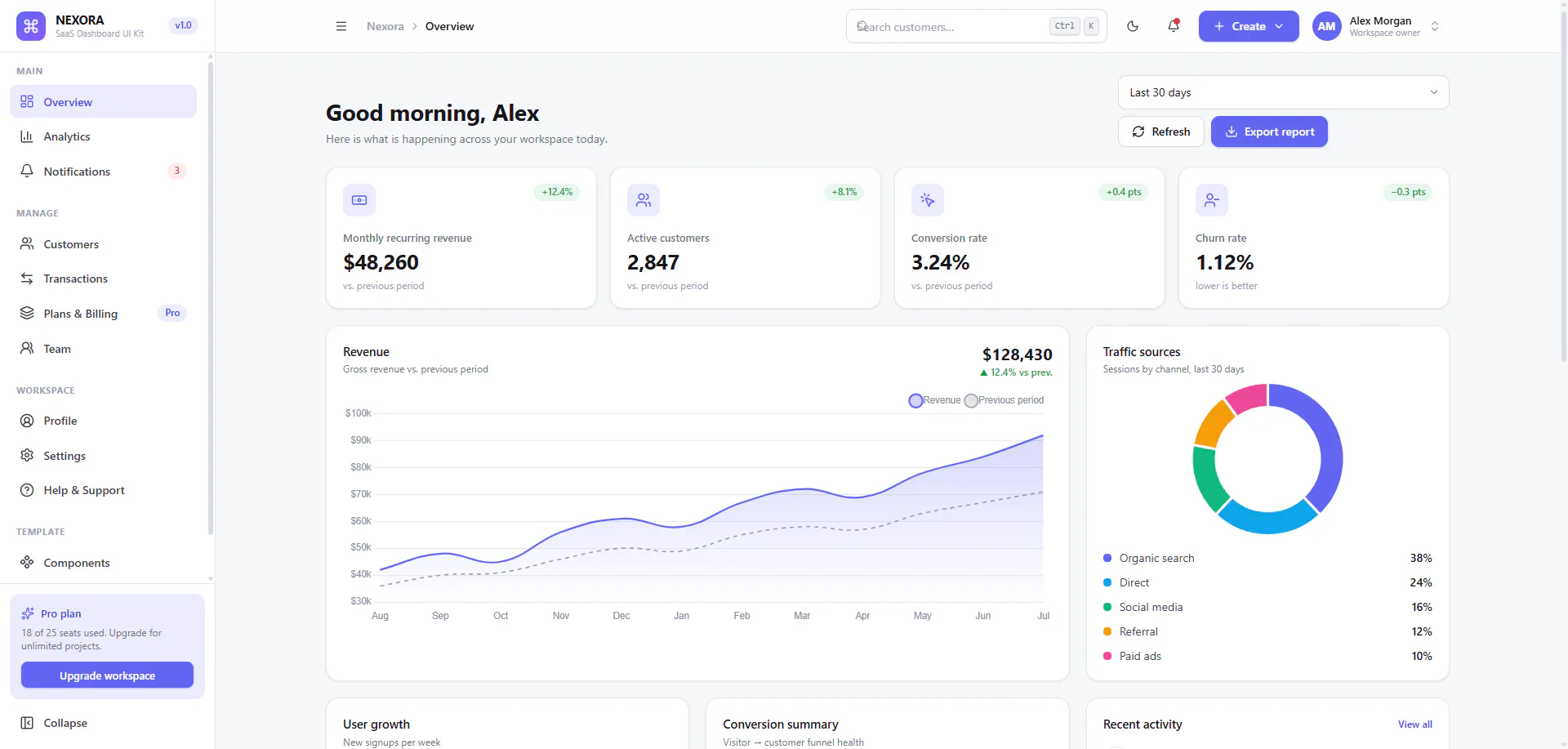Screen dimensions: 1568x749
Task: Click the Churn rate card icon
Action: click(1212, 200)
